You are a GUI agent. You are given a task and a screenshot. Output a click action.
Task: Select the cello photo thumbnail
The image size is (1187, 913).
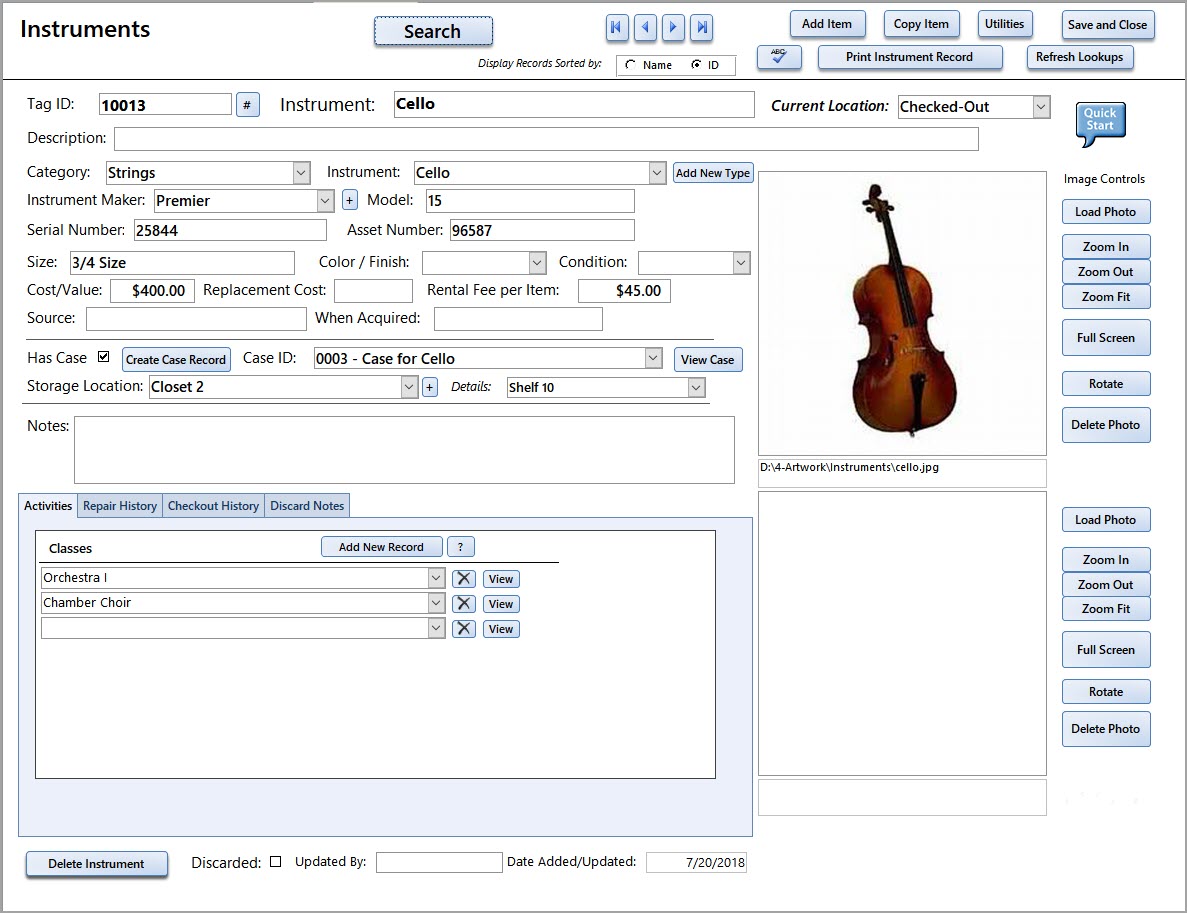[x=901, y=310]
